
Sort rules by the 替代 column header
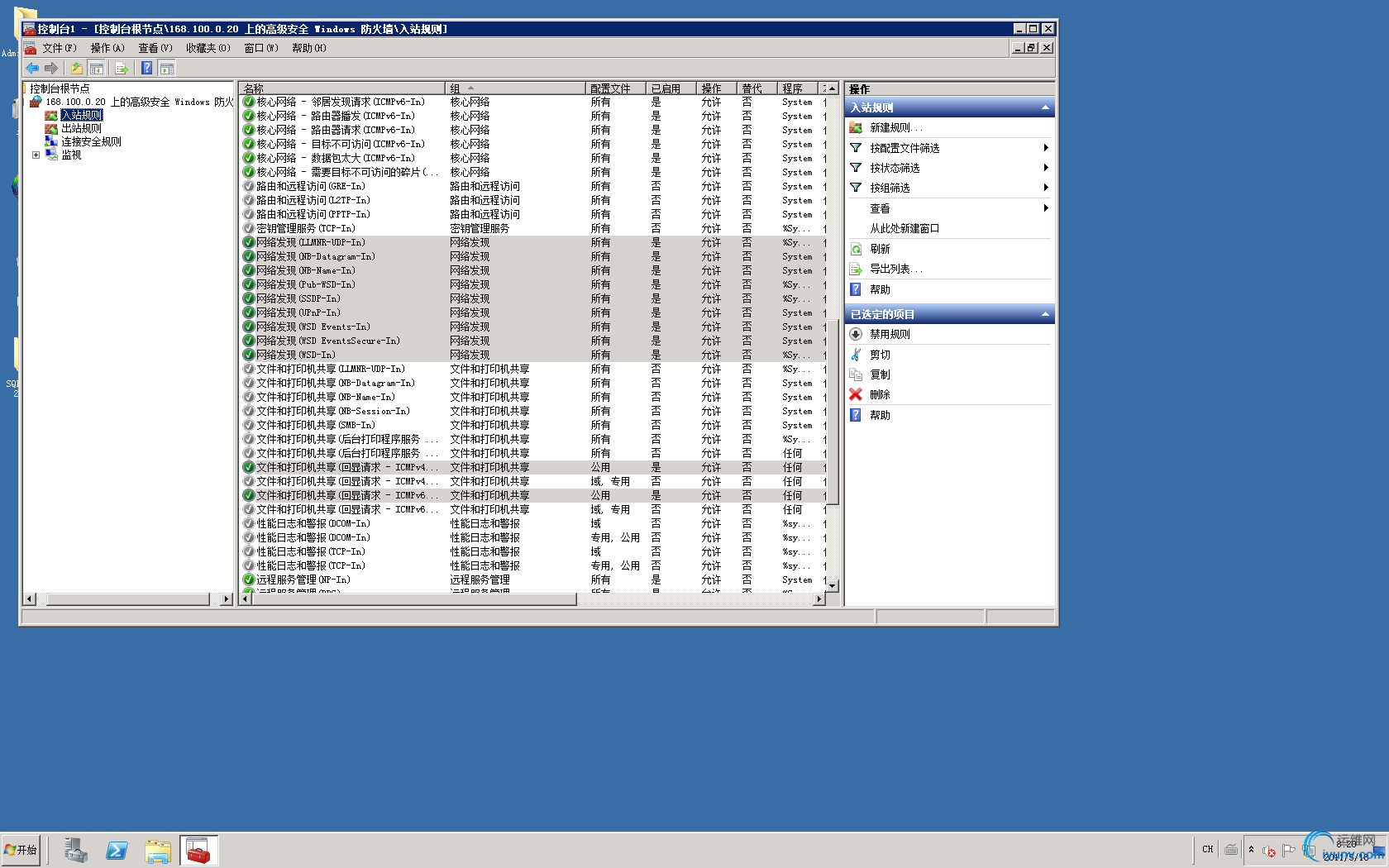[x=757, y=88]
